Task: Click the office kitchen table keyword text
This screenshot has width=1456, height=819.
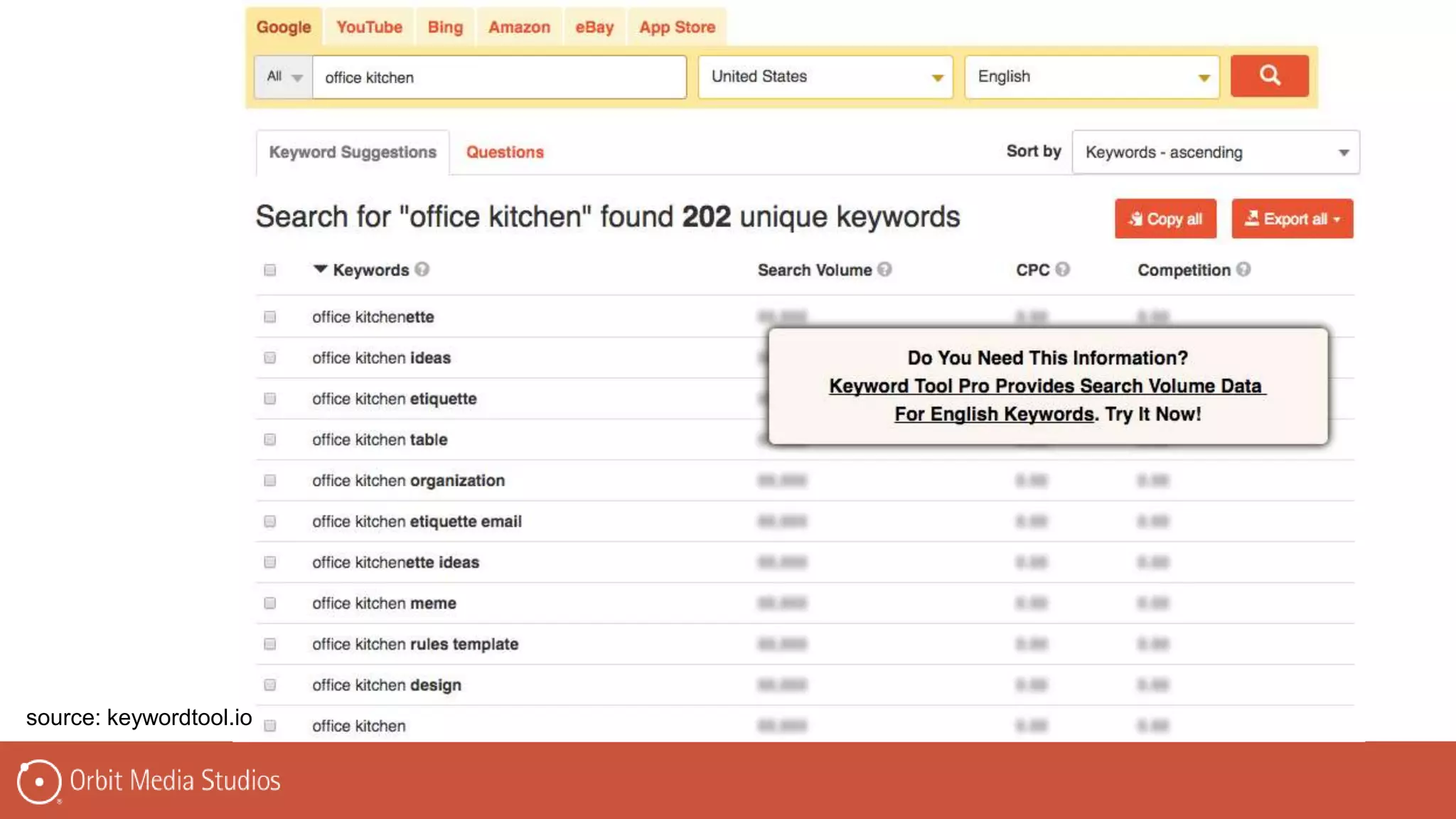Action: pos(380,440)
